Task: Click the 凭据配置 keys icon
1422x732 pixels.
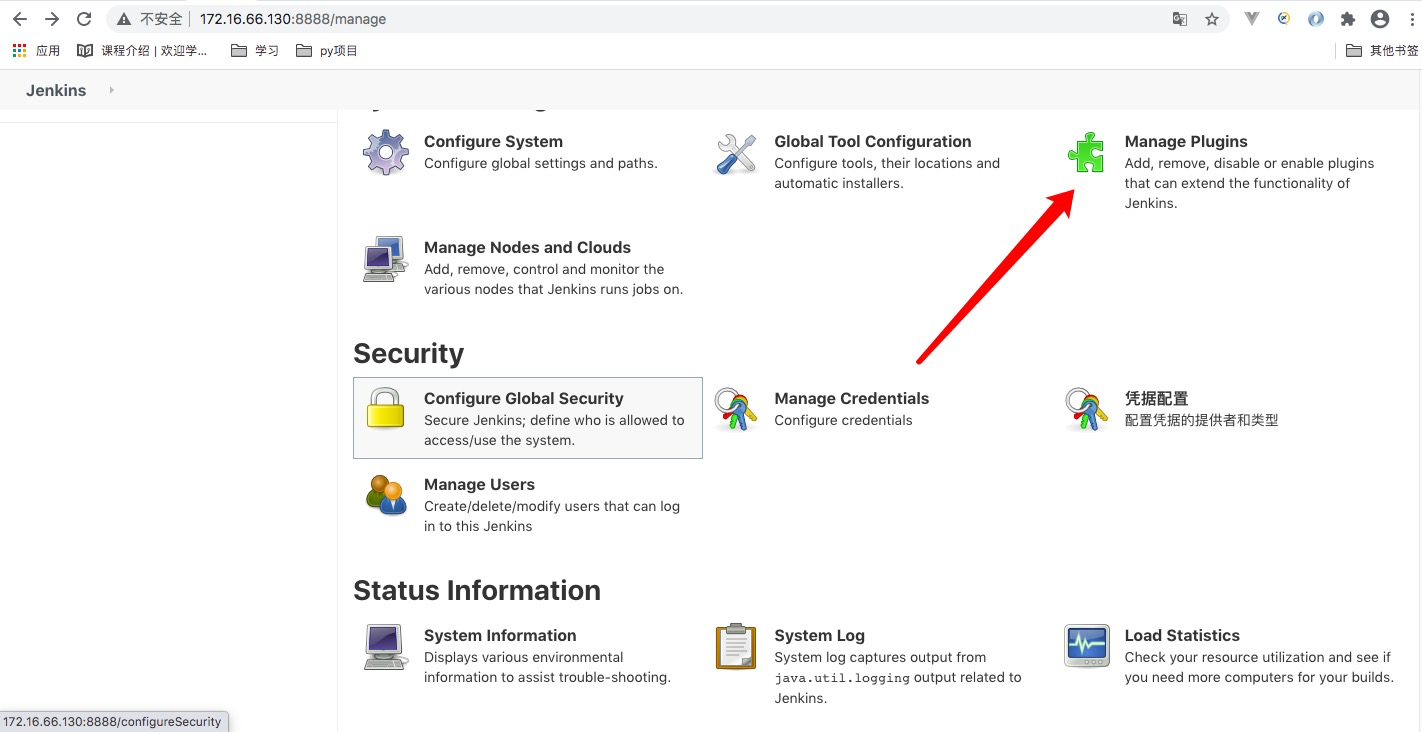Action: pos(1086,409)
